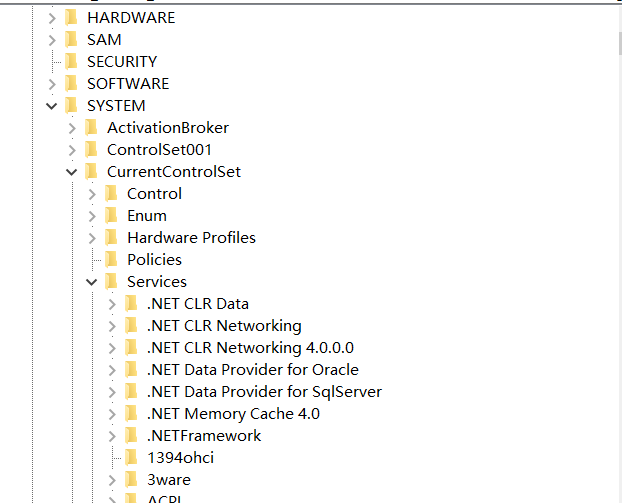Click the .NET CLR Data folder icon

coord(131,304)
